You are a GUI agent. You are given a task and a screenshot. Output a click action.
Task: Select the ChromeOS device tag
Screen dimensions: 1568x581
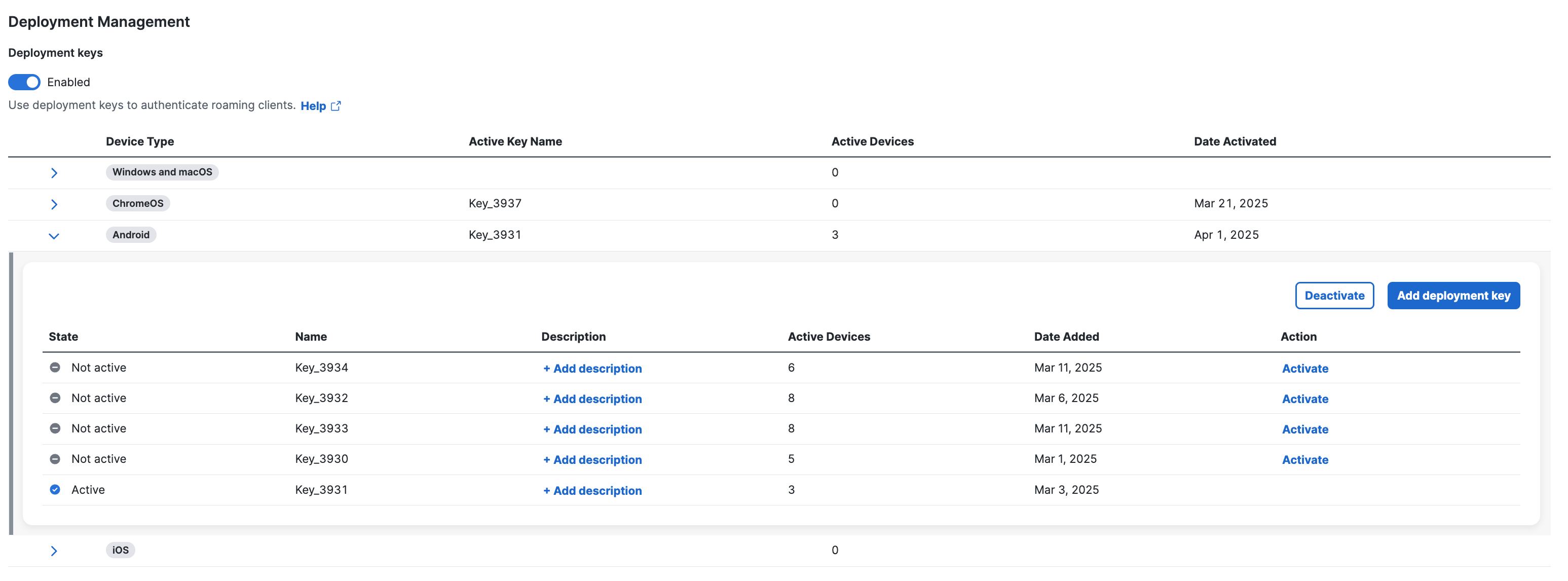[137, 203]
